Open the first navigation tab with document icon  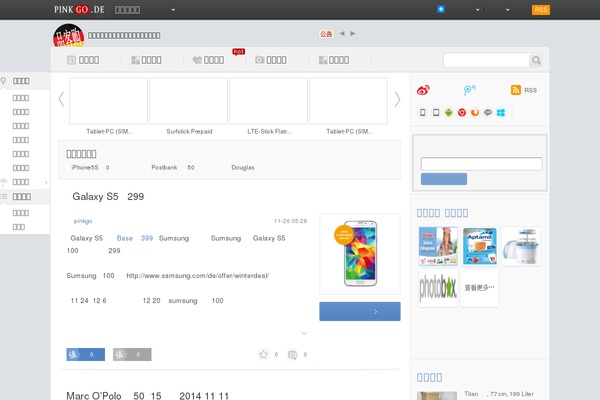[83, 60]
